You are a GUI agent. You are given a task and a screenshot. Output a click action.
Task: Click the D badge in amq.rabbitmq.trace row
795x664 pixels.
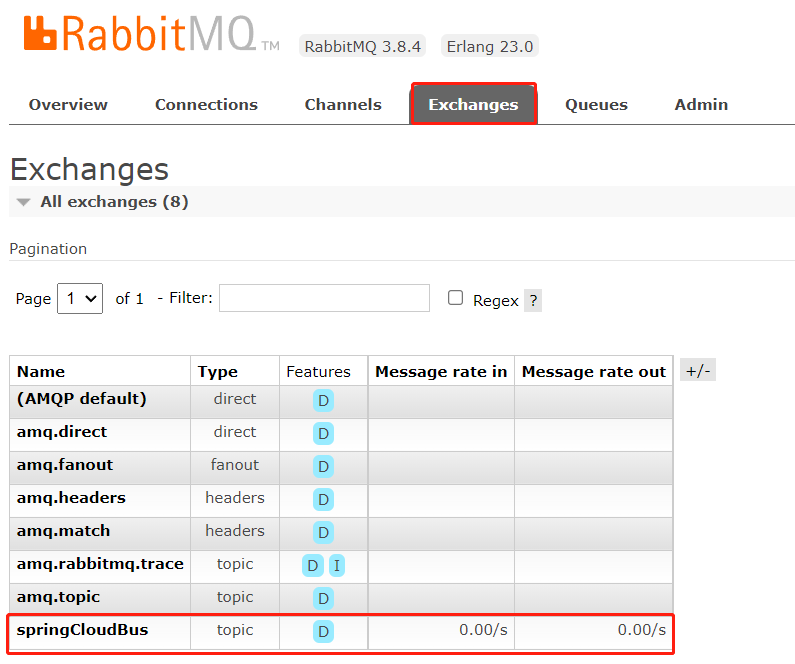313,566
